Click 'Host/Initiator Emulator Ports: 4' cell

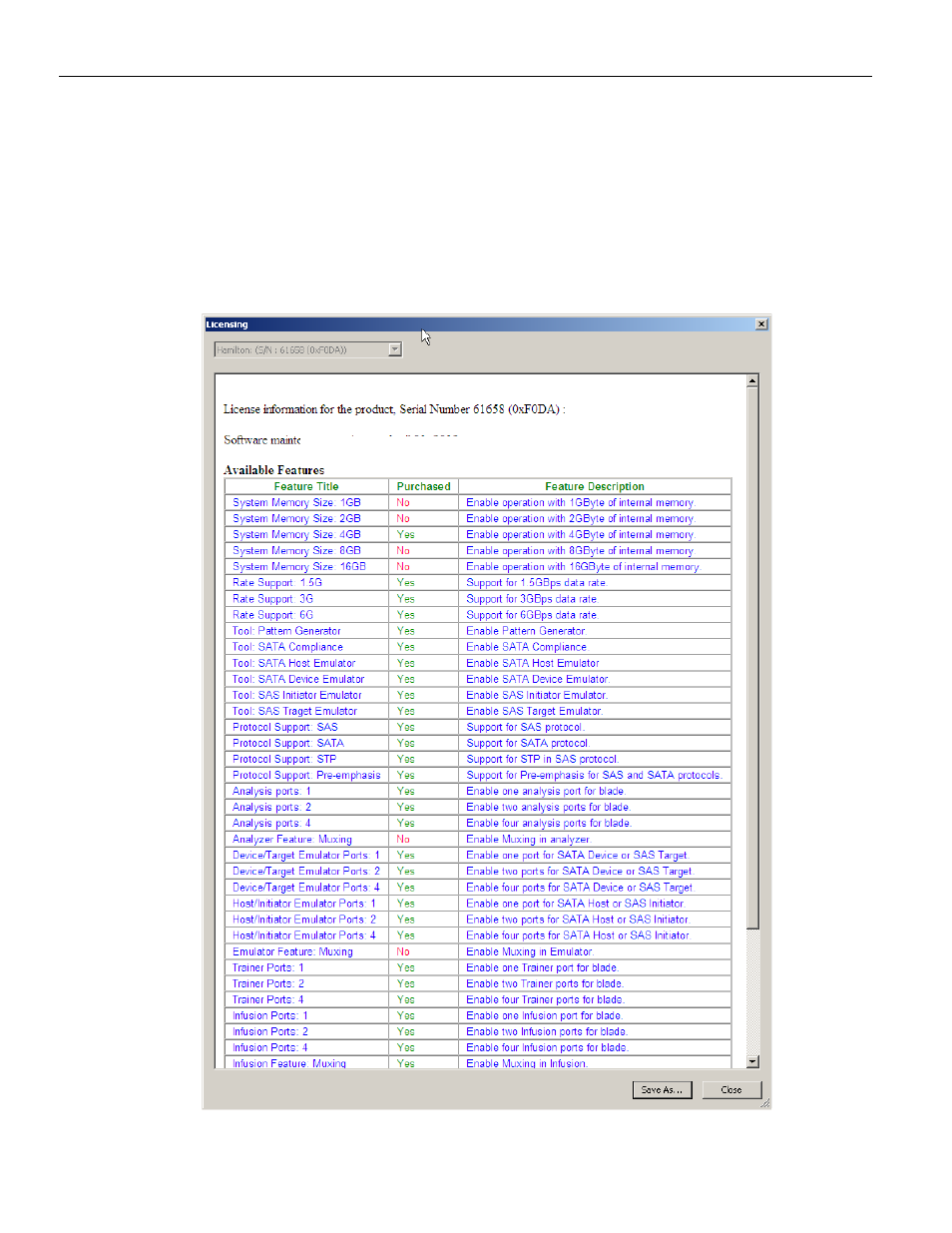click(x=306, y=934)
